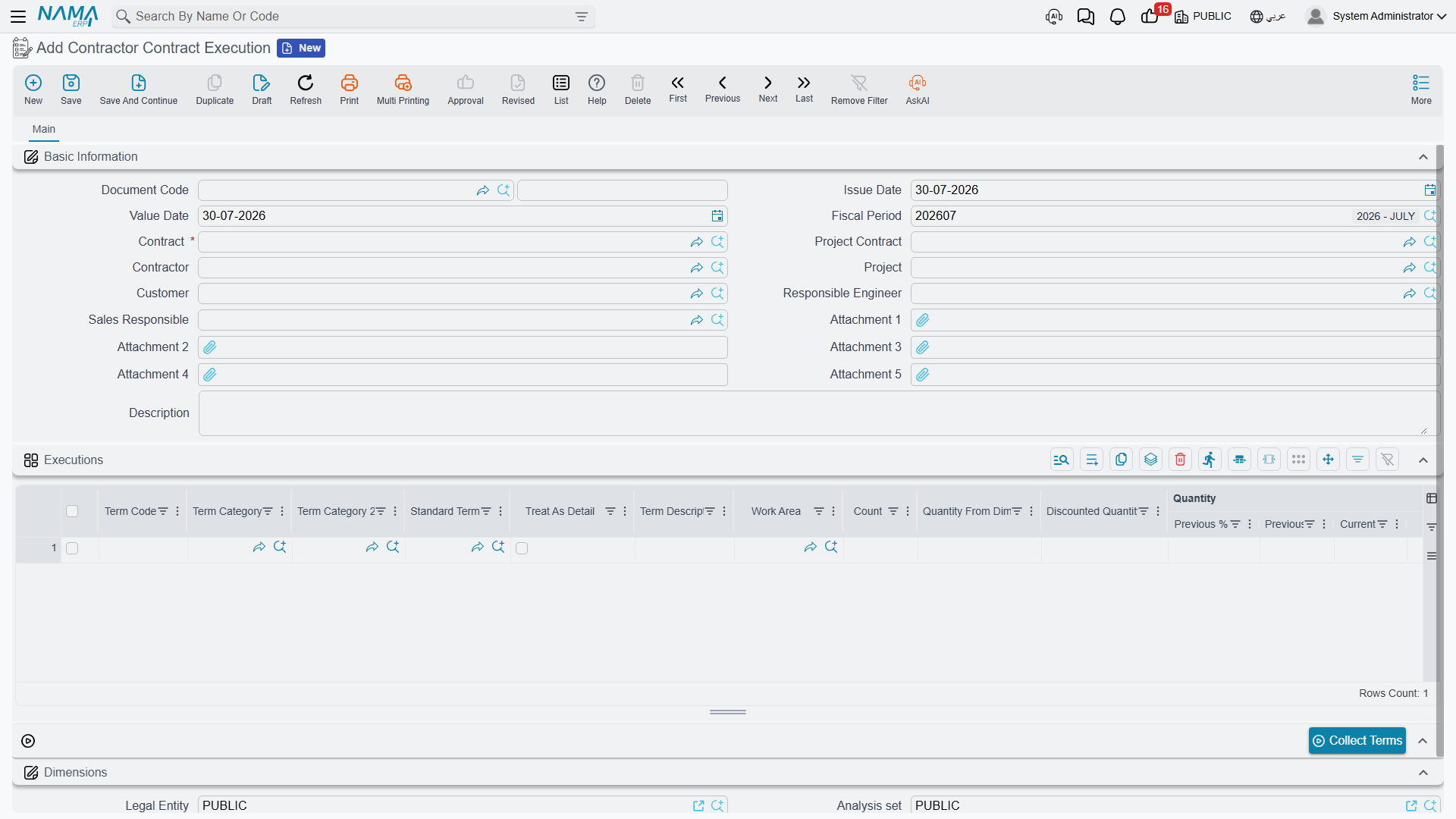Image resolution: width=1456 pixels, height=819 pixels.
Task: Open Multi Printing
Action: (x=403, y=89)
